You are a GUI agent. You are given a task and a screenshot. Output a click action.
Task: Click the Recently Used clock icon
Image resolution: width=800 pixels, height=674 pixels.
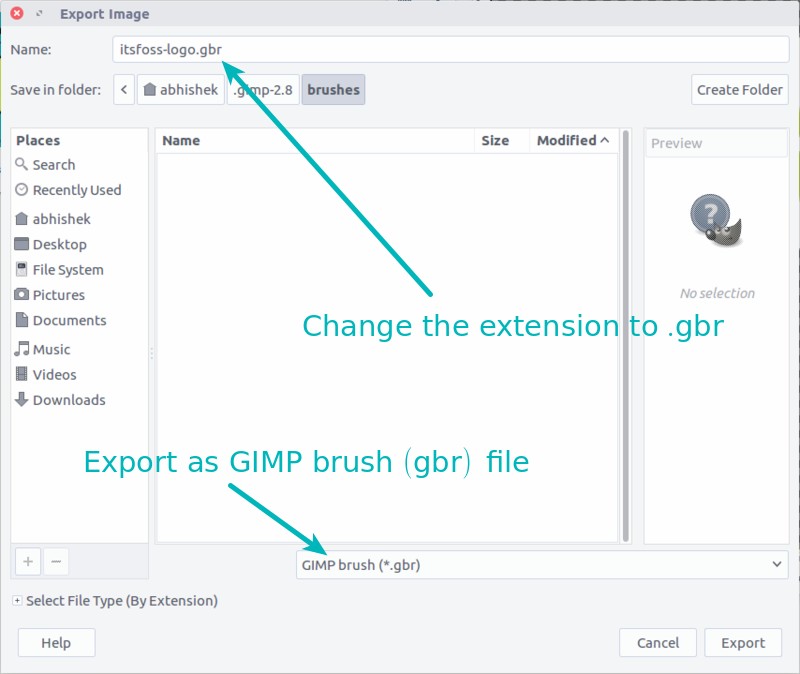(21, 190)
